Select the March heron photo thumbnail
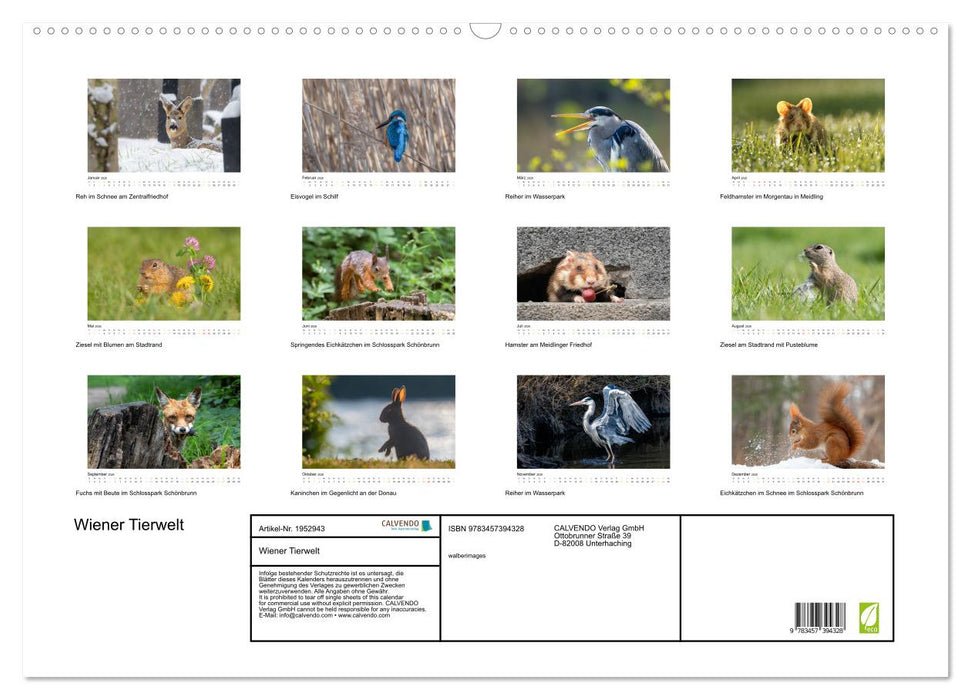The width and height of the screenshot is (971, 700). [x=593, y=123]
